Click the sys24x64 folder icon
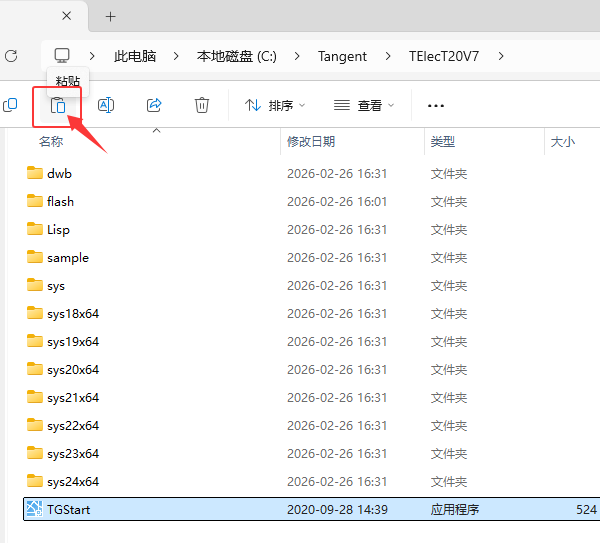The image size is (600, 543). coord(35,480)
